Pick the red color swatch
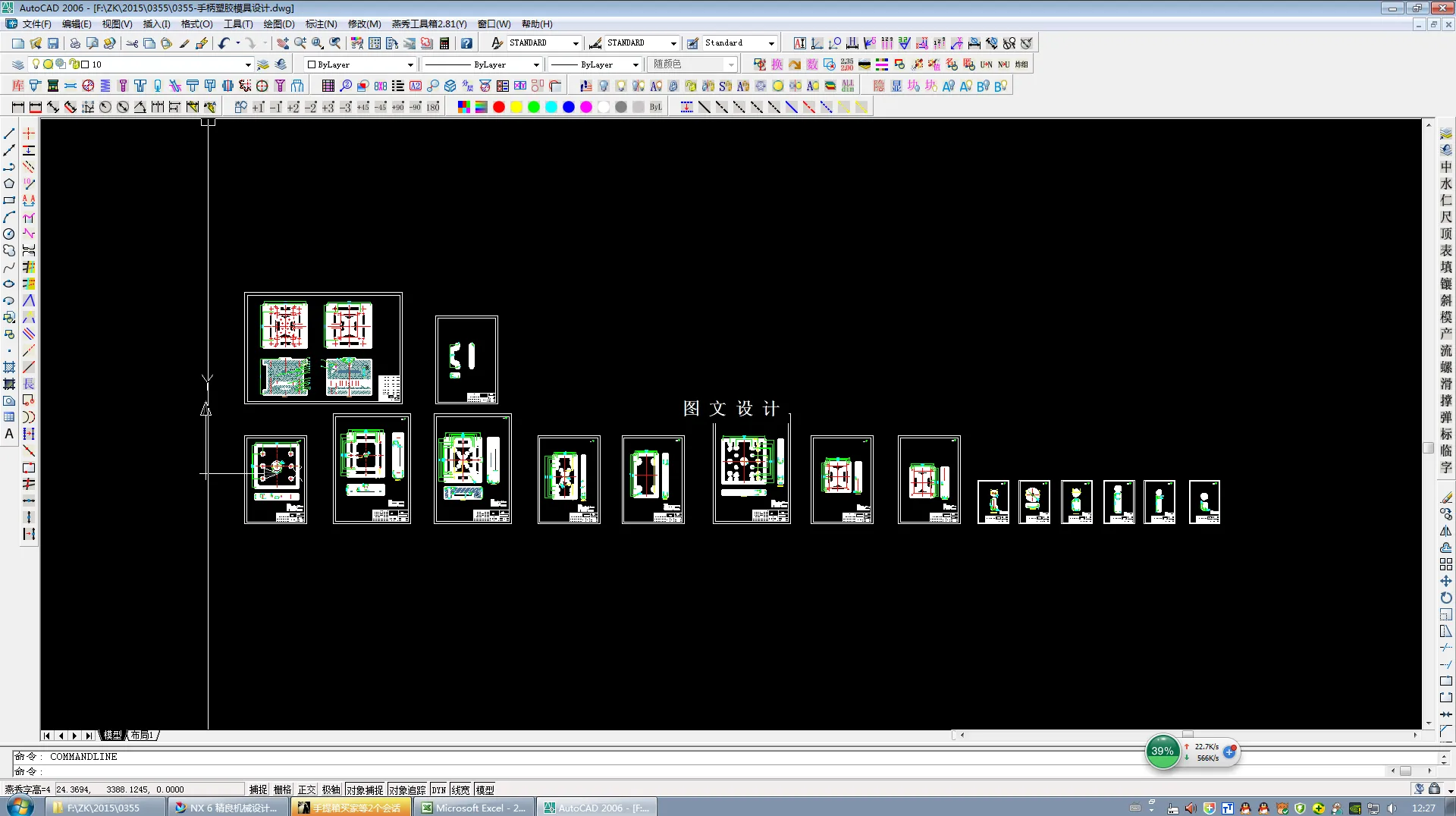The width and height of the screenshot is (1456, 816). click(x=499, y=107)
